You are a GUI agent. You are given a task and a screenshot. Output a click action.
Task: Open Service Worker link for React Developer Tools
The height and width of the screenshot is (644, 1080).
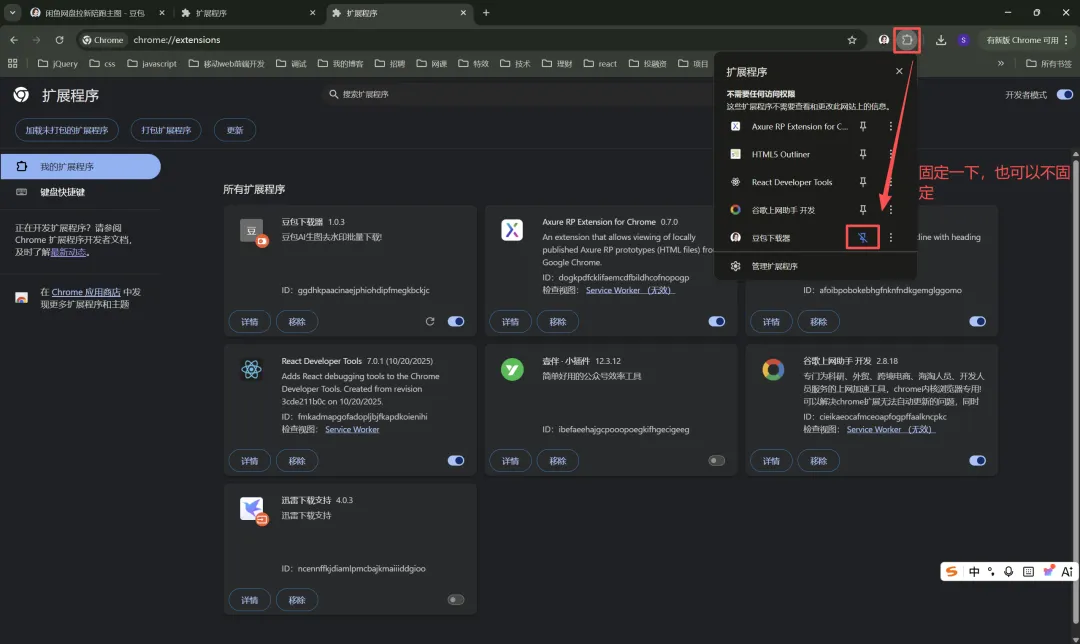click(x=352, y=429)
